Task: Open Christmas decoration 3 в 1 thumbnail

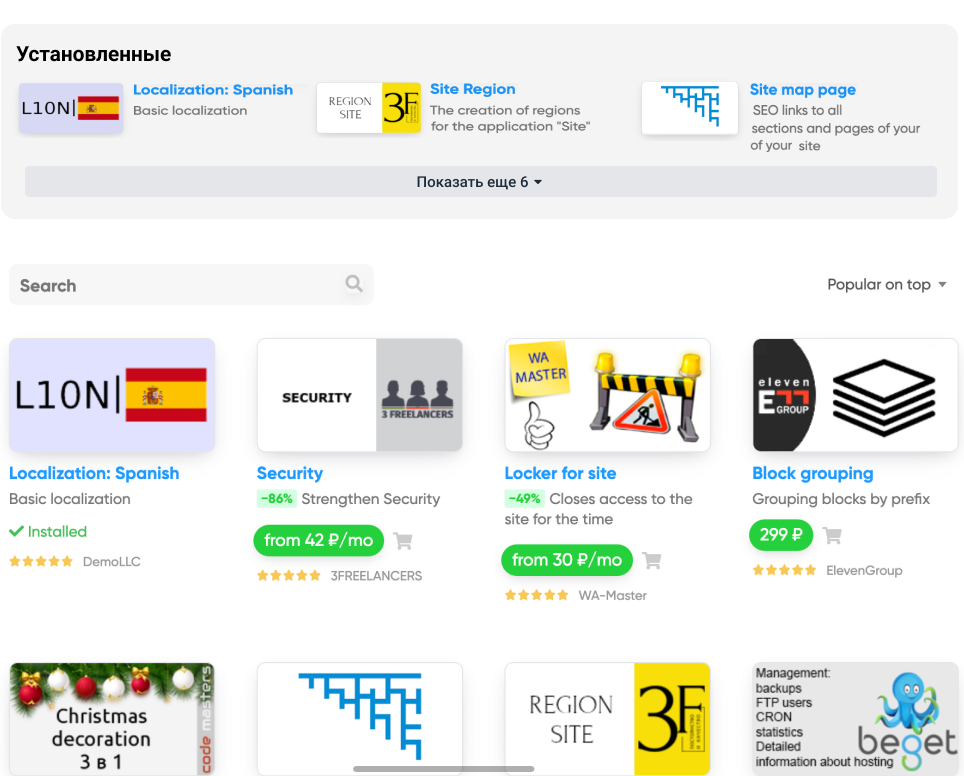Action: pos(112,719)
